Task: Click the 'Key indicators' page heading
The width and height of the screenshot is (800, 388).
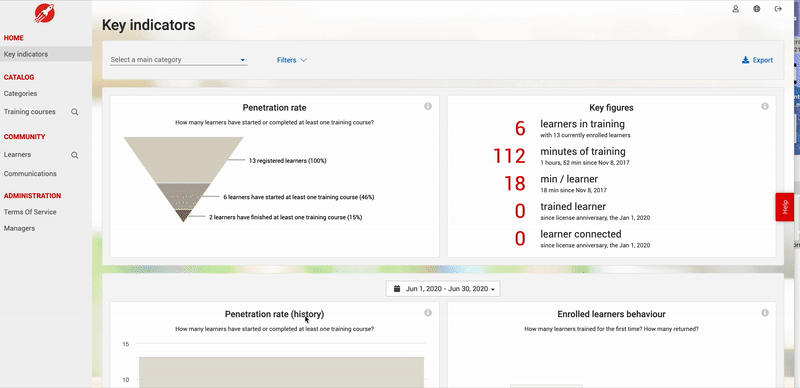Action: (148, 25)
